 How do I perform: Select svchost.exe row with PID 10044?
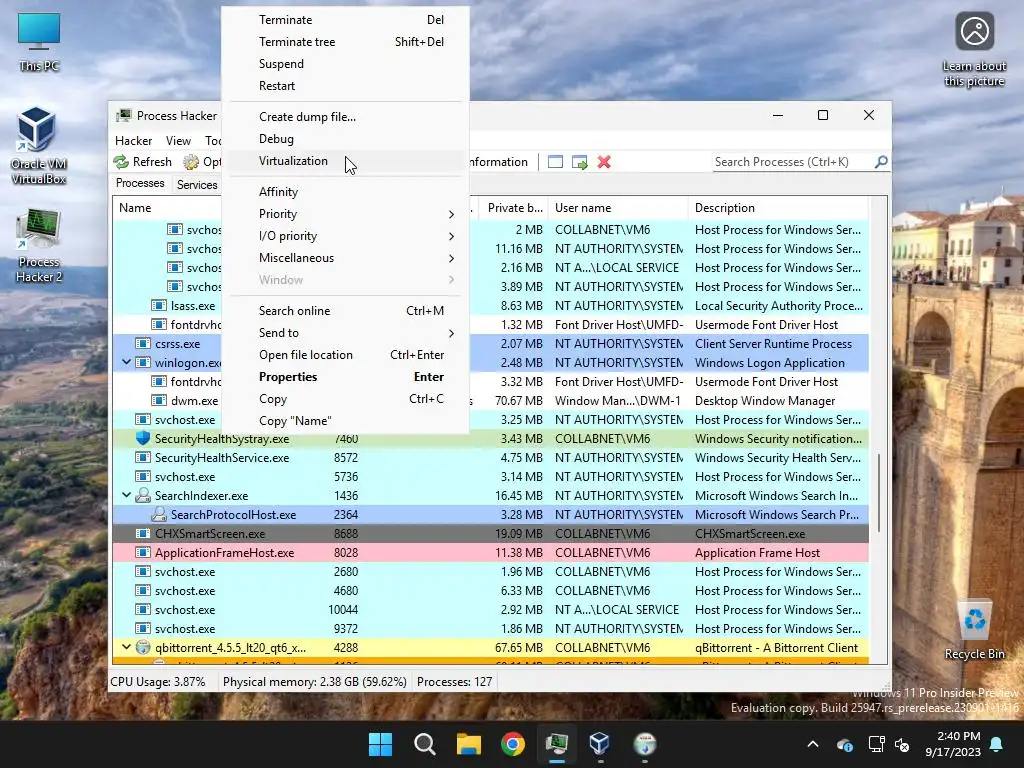click(490, 610)
